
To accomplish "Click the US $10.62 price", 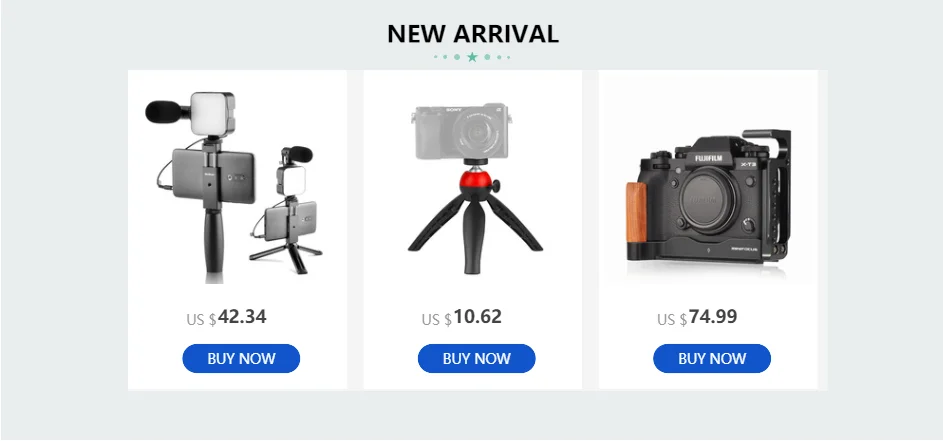I will click(x=461, y=317).
